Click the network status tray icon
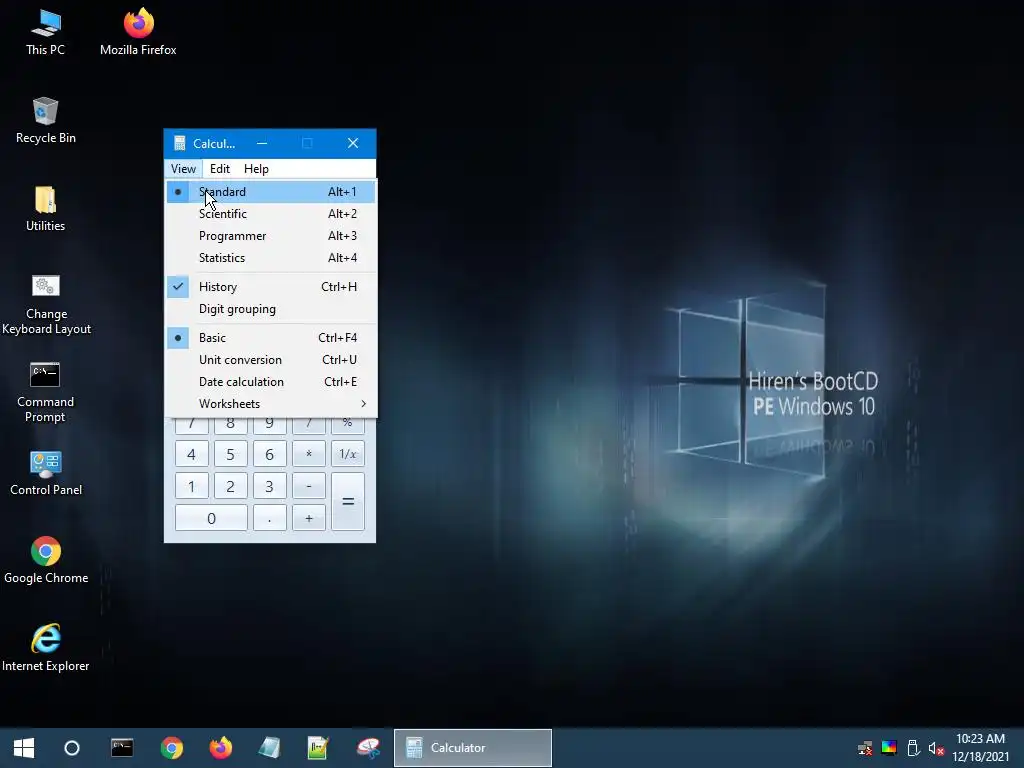1024x768 pixels. coord(865,748)
